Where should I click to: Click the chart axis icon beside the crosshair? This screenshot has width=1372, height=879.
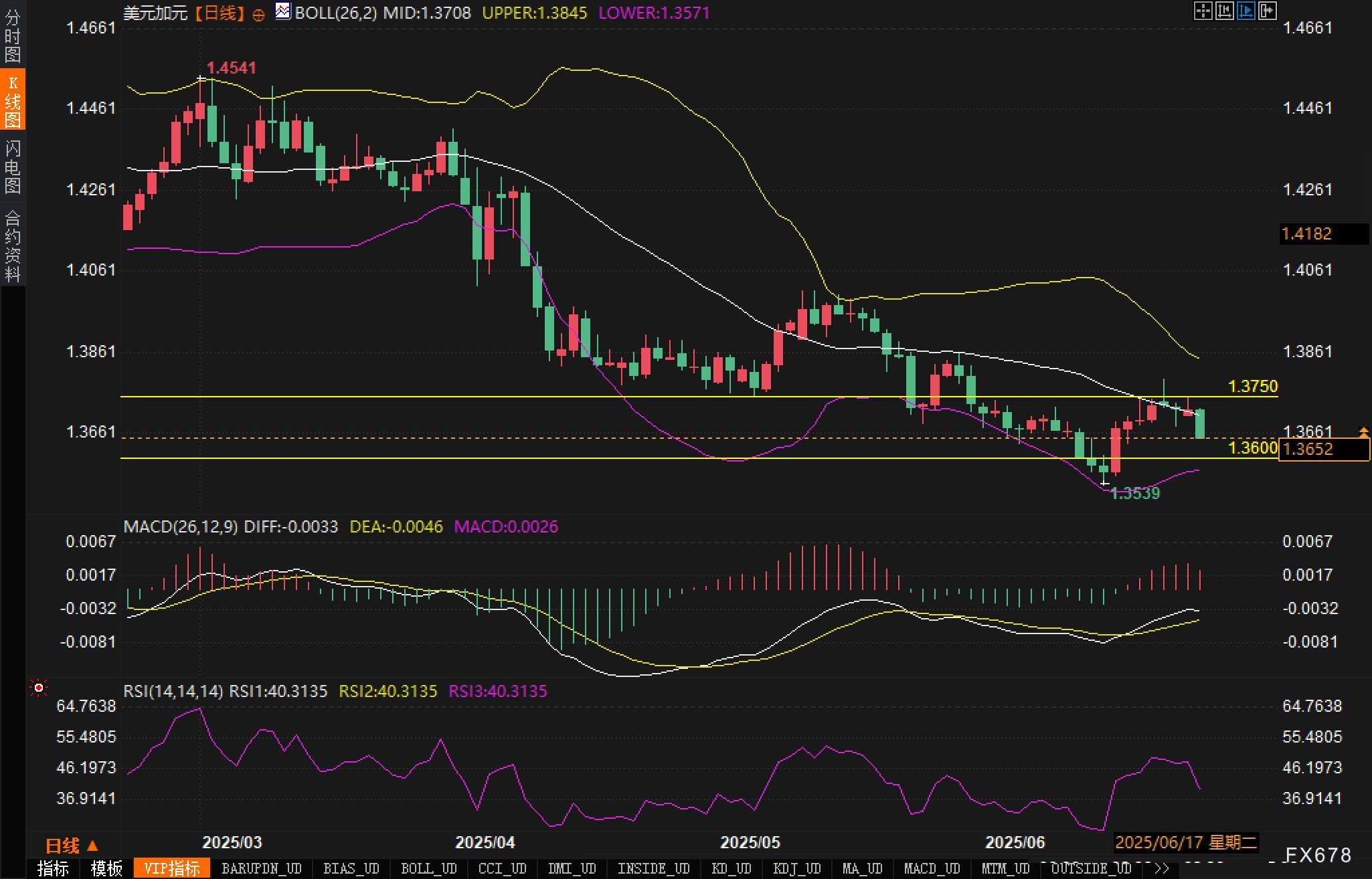[x=1224, y=11]
